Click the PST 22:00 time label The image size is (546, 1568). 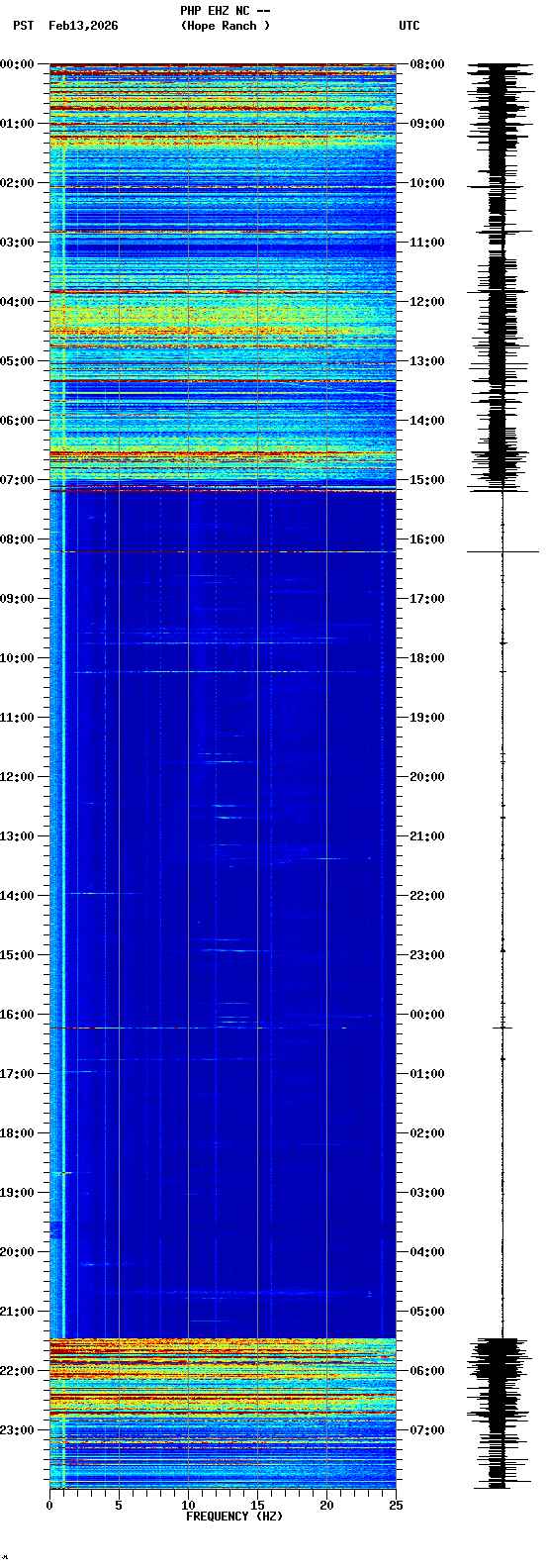coord(18,1371)
